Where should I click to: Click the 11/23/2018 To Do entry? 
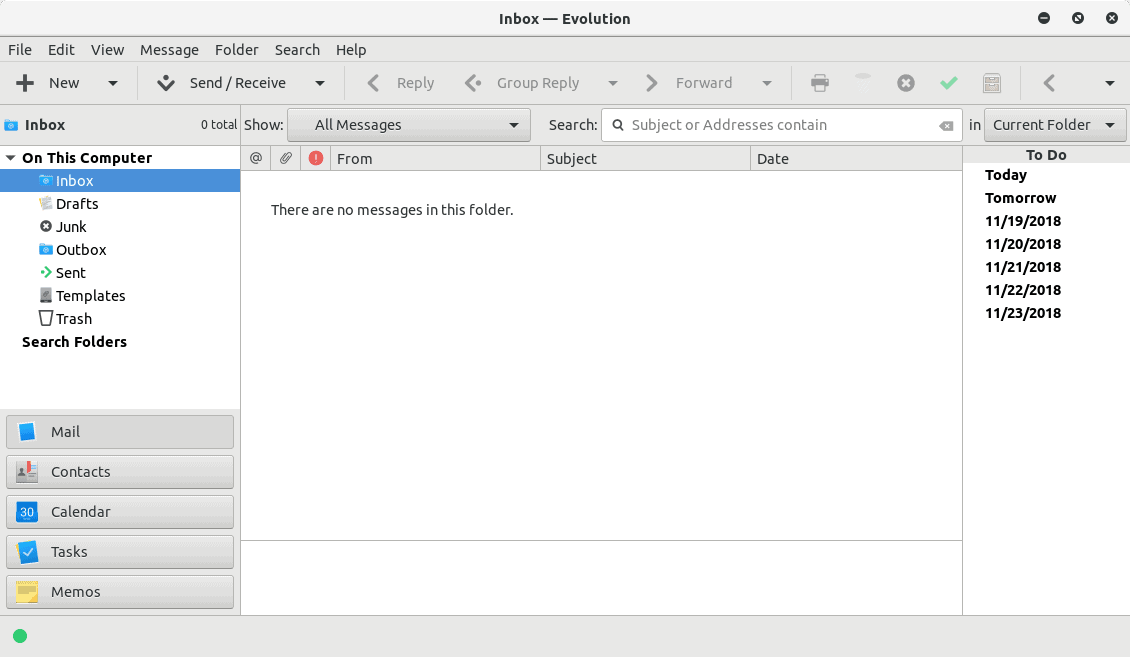tap(1023, 313)
